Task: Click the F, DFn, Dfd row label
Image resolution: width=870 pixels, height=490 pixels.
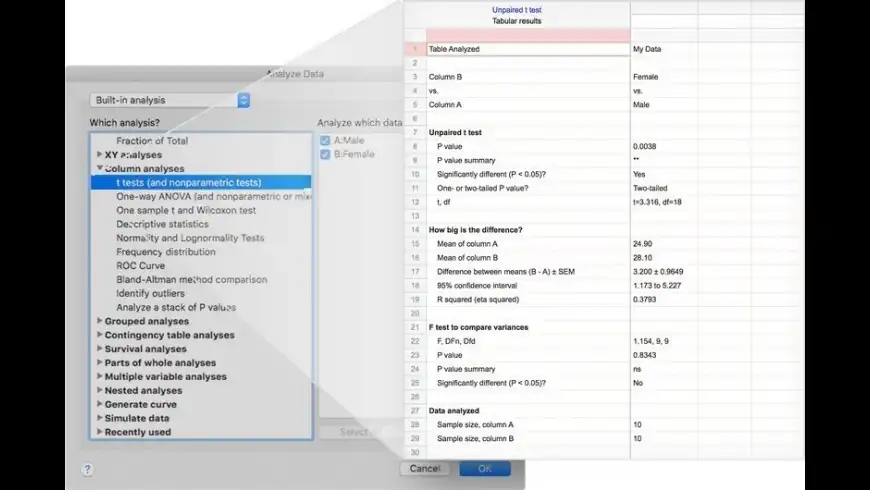Action: click(456, 341)
